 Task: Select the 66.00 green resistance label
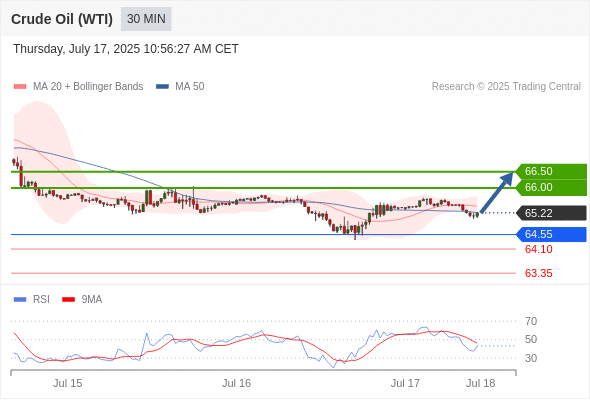(551, 187)
